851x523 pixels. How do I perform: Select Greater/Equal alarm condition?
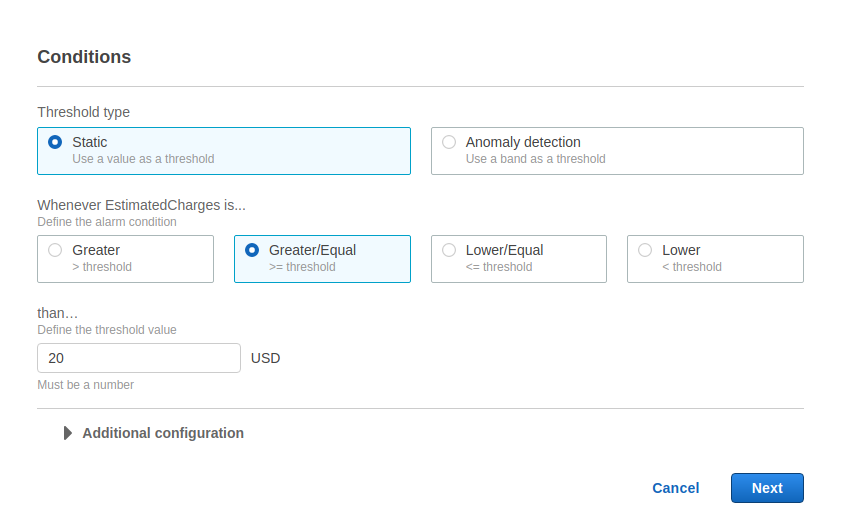[x=252, y=250]
